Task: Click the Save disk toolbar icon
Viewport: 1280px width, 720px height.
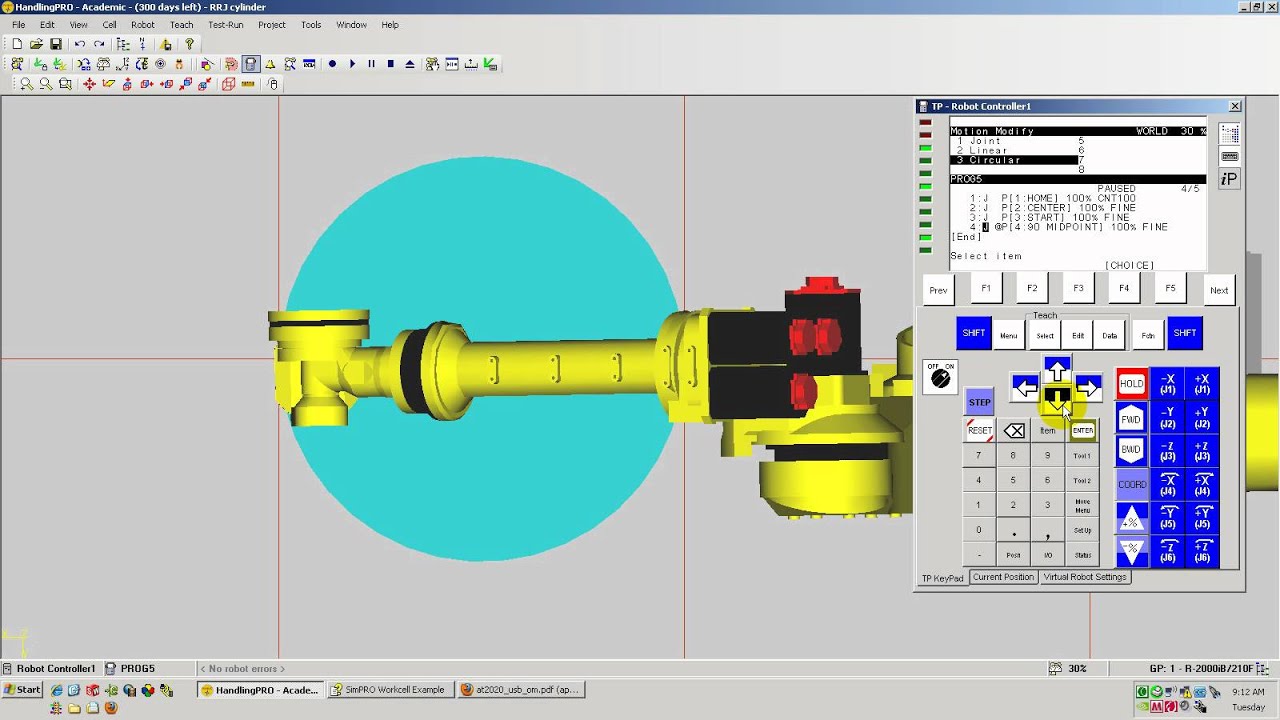Action: [56, 44]
